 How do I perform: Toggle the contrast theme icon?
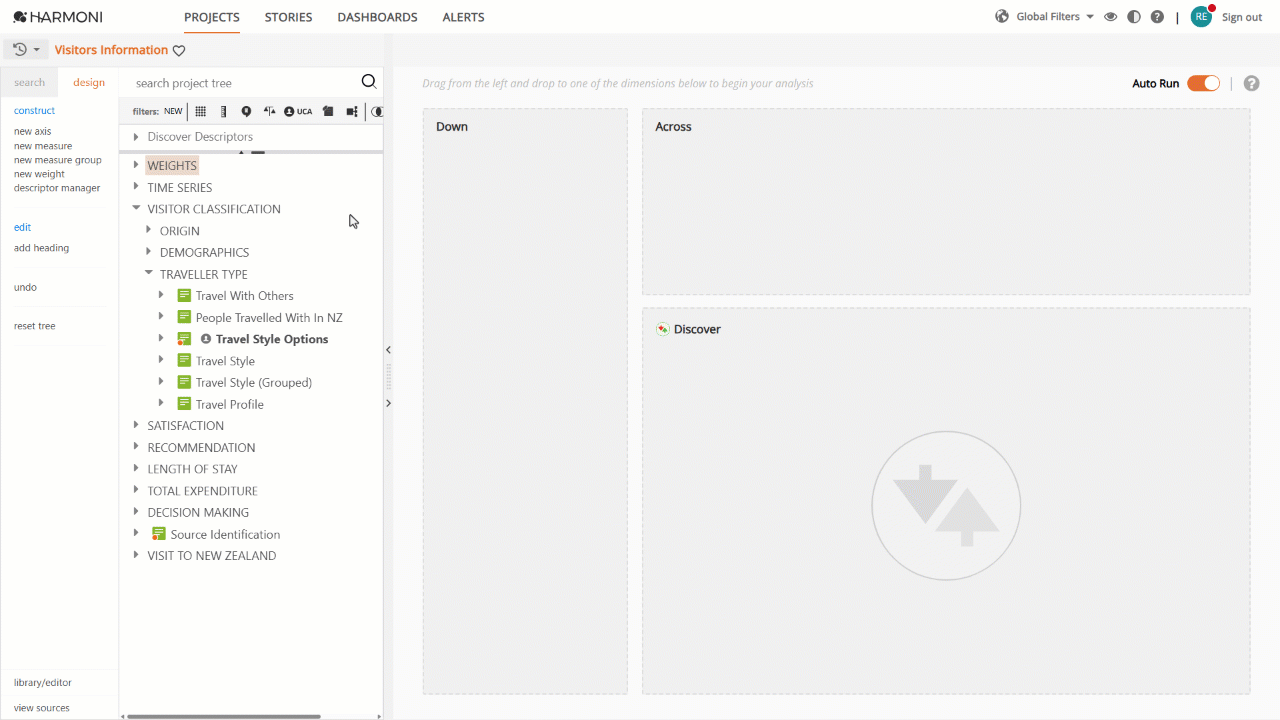tap(1133, 17)
